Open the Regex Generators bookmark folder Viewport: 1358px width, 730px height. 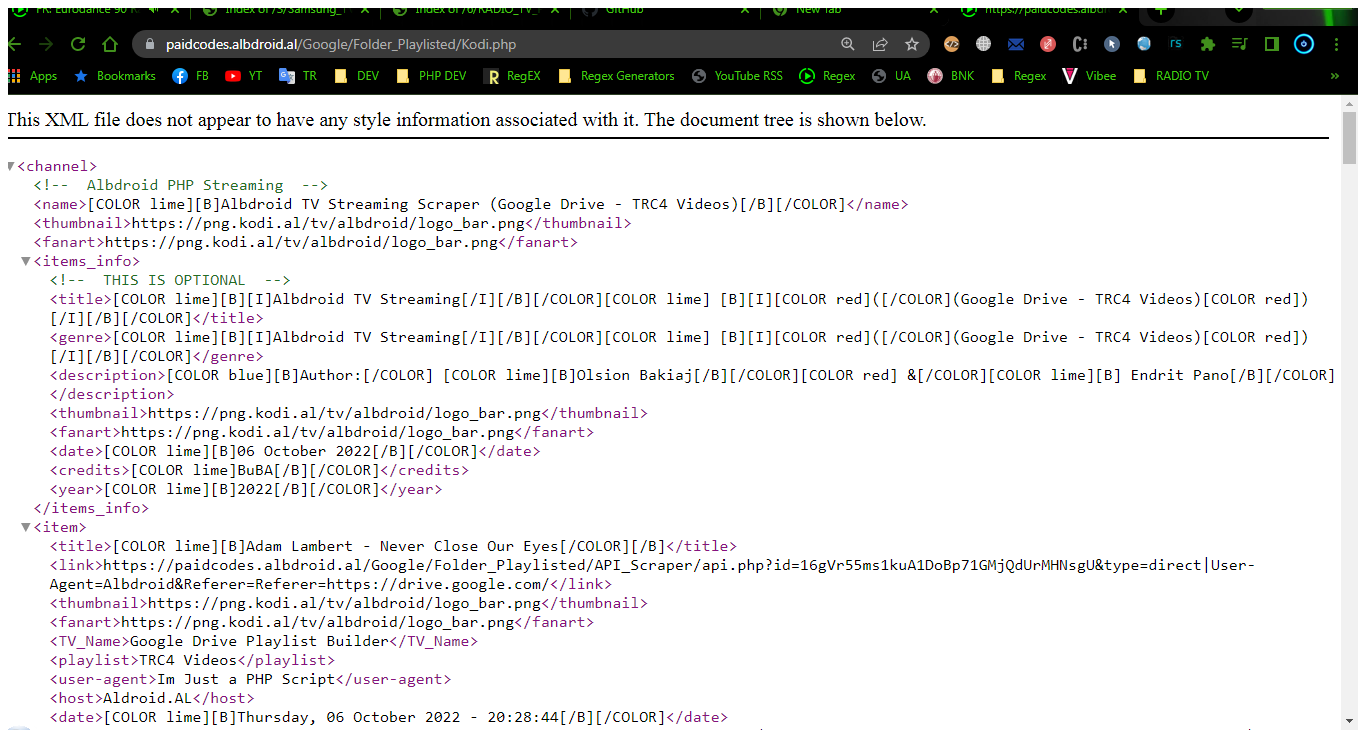(616, 76)
